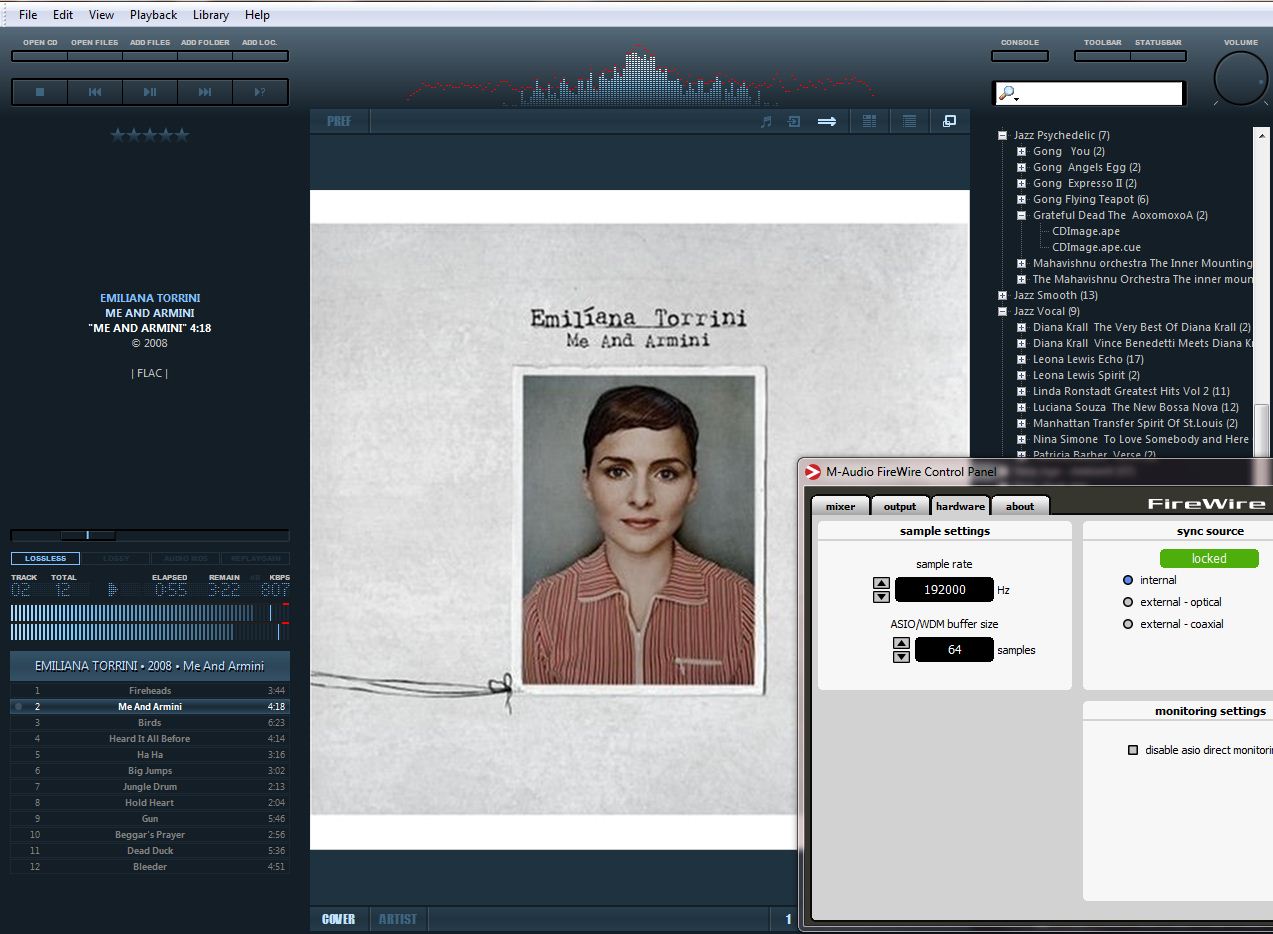This screenshot has height=934, width=1273.
Task: Decrease the sample rate with the down arrow
Action: 881,596
